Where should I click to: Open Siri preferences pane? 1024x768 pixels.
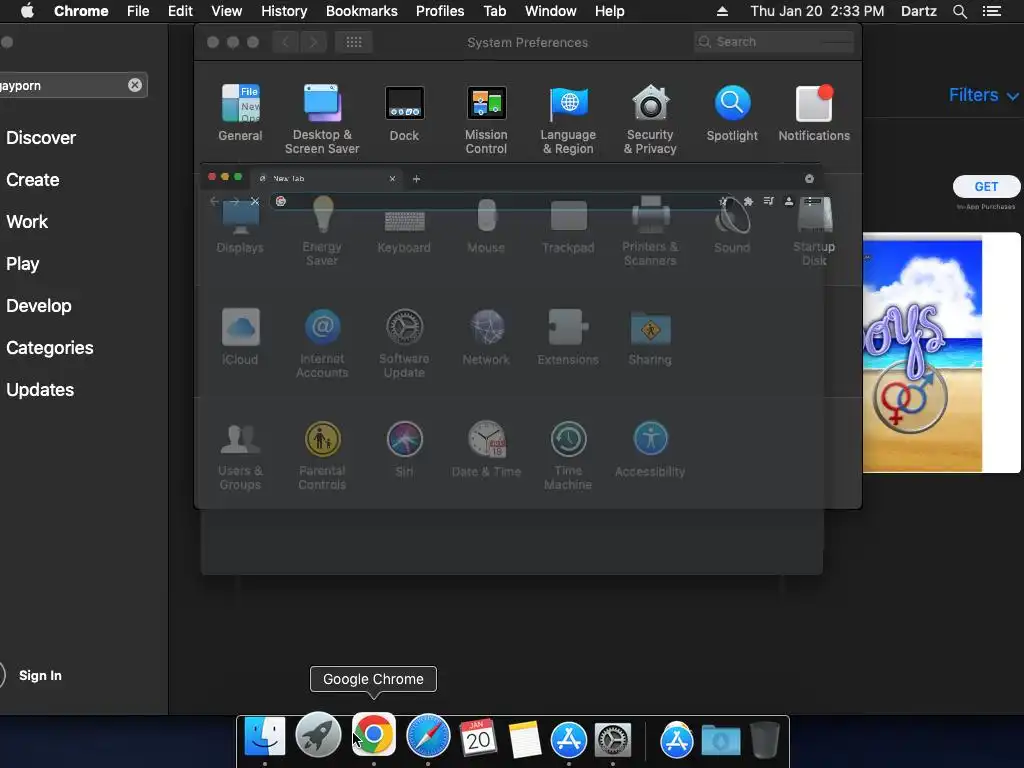(404, 449)
